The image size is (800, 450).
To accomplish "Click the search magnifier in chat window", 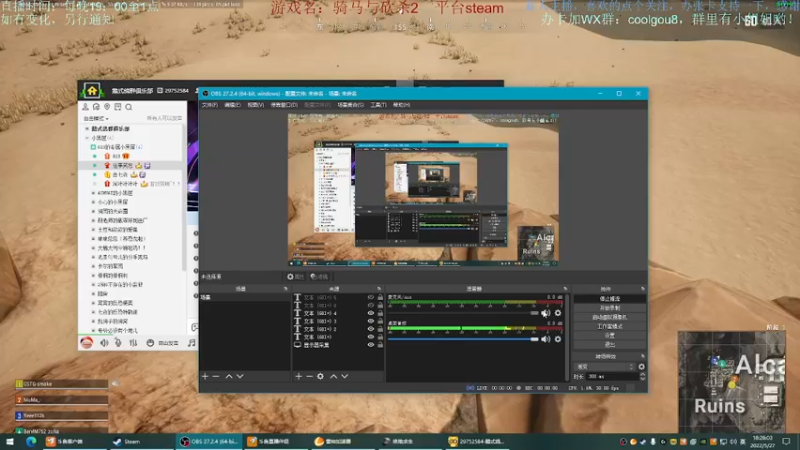I will 129,107.
